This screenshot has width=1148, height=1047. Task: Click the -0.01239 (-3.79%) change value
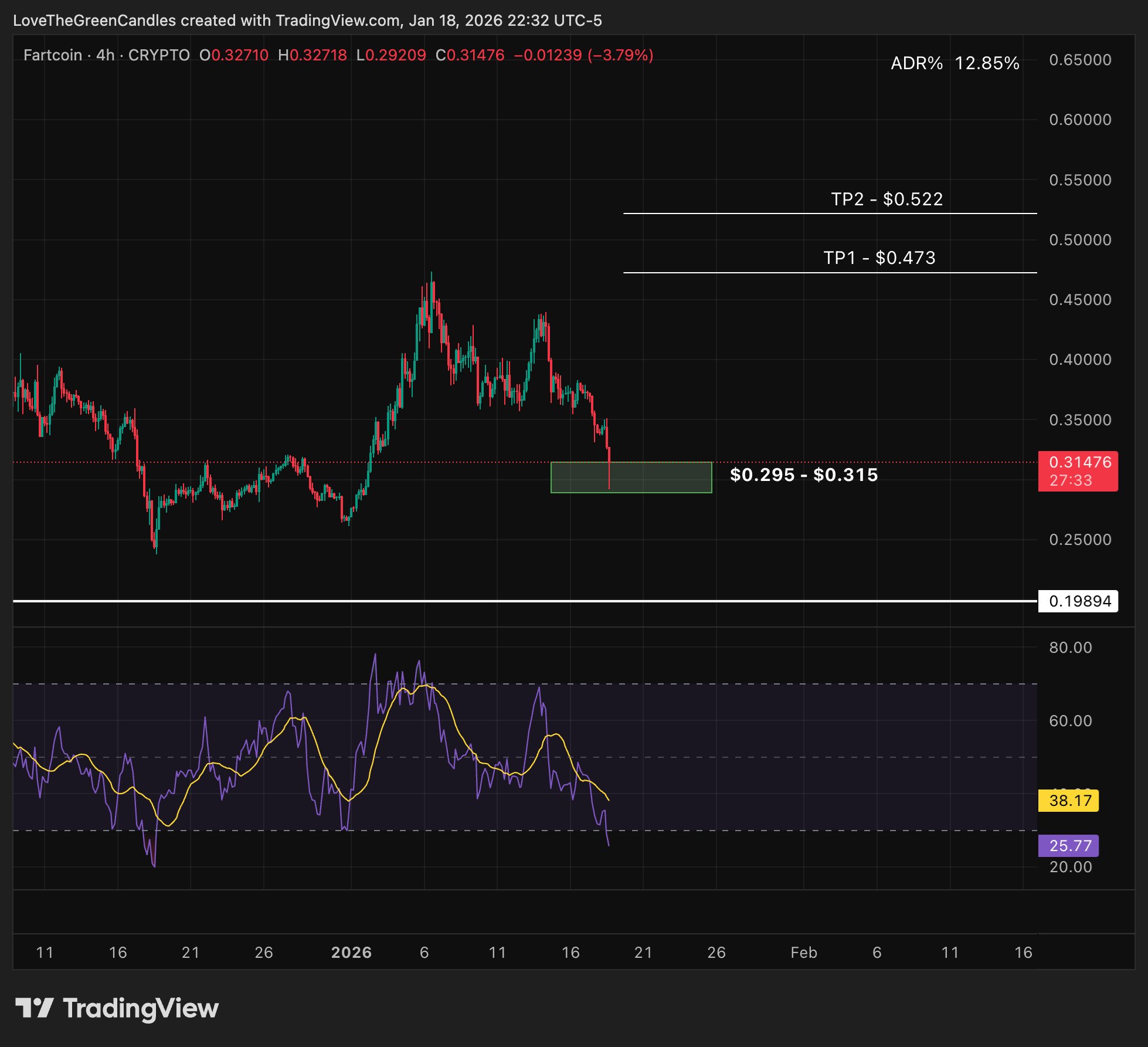point(583,55)
